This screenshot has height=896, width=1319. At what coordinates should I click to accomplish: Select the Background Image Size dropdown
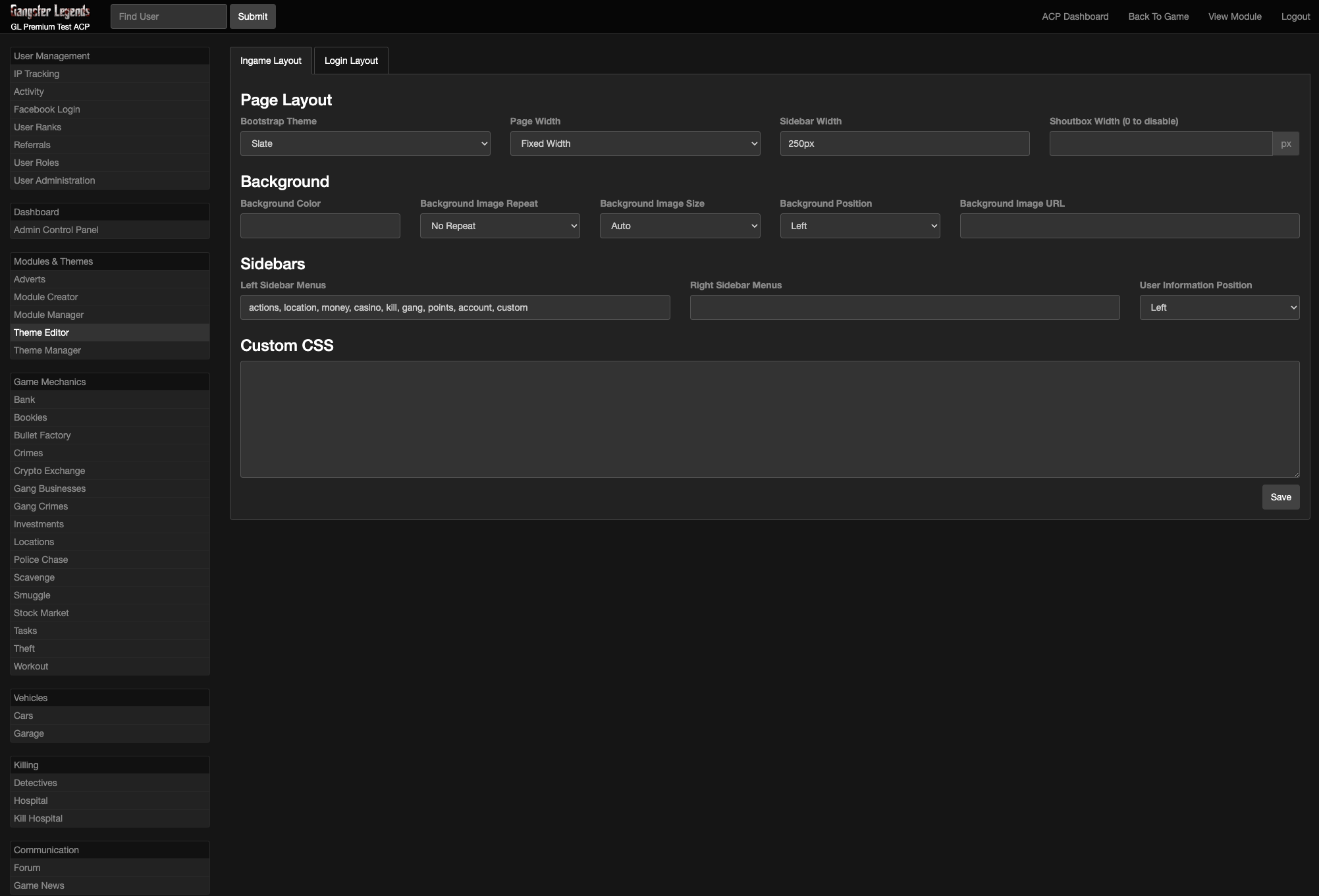680,226
